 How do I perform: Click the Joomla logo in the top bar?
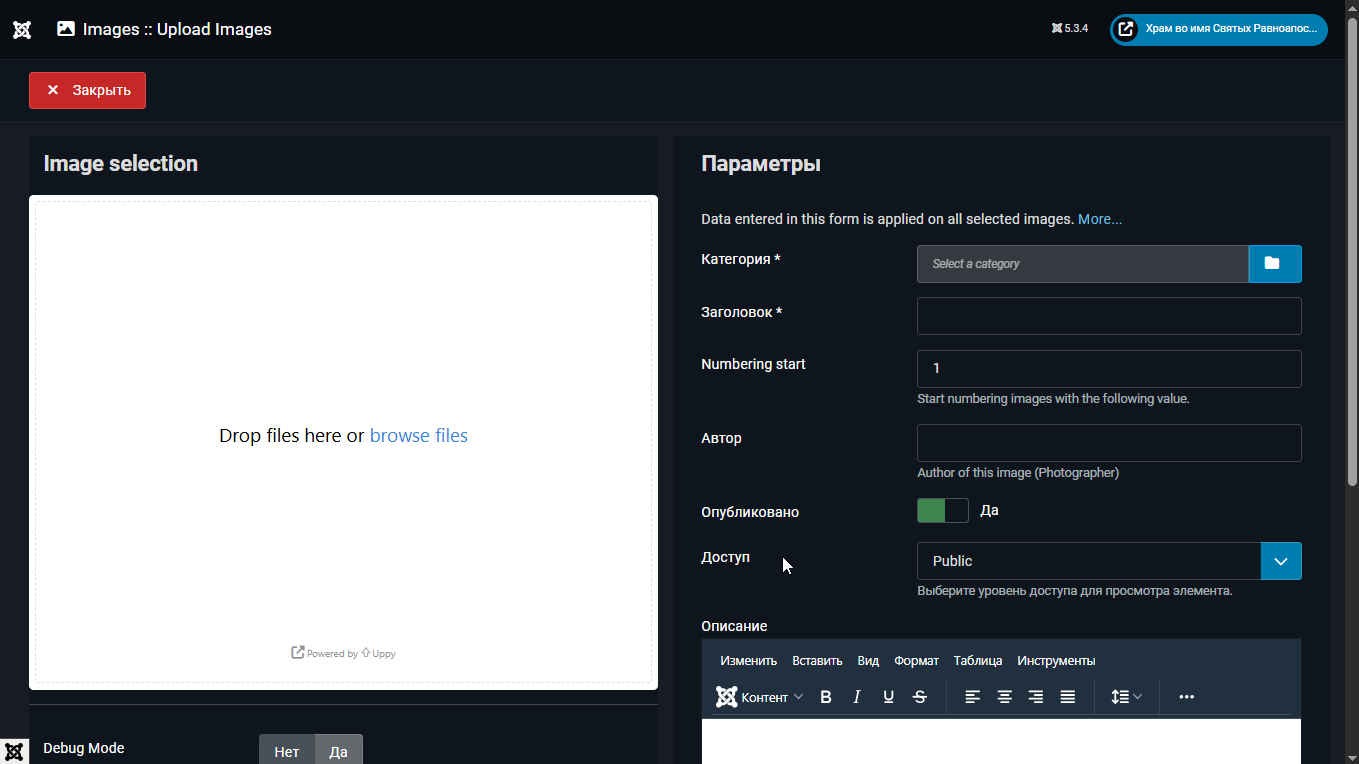point(22,29)
